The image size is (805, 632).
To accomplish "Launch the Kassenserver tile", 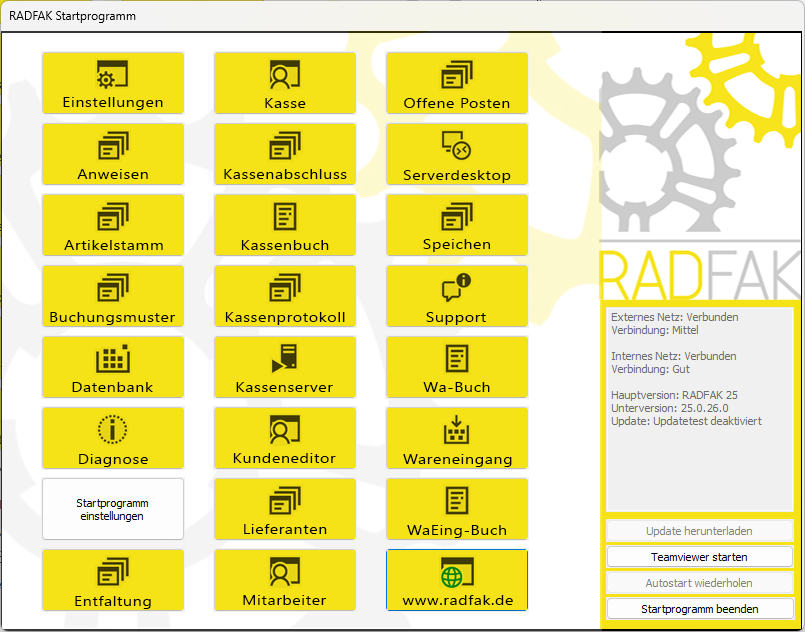I will [285, 367].
